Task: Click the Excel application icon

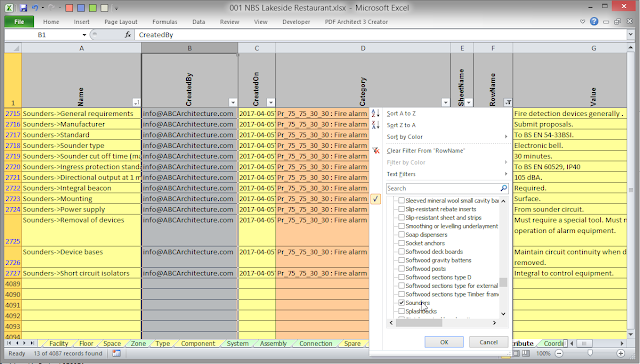Action: point(9,8)
